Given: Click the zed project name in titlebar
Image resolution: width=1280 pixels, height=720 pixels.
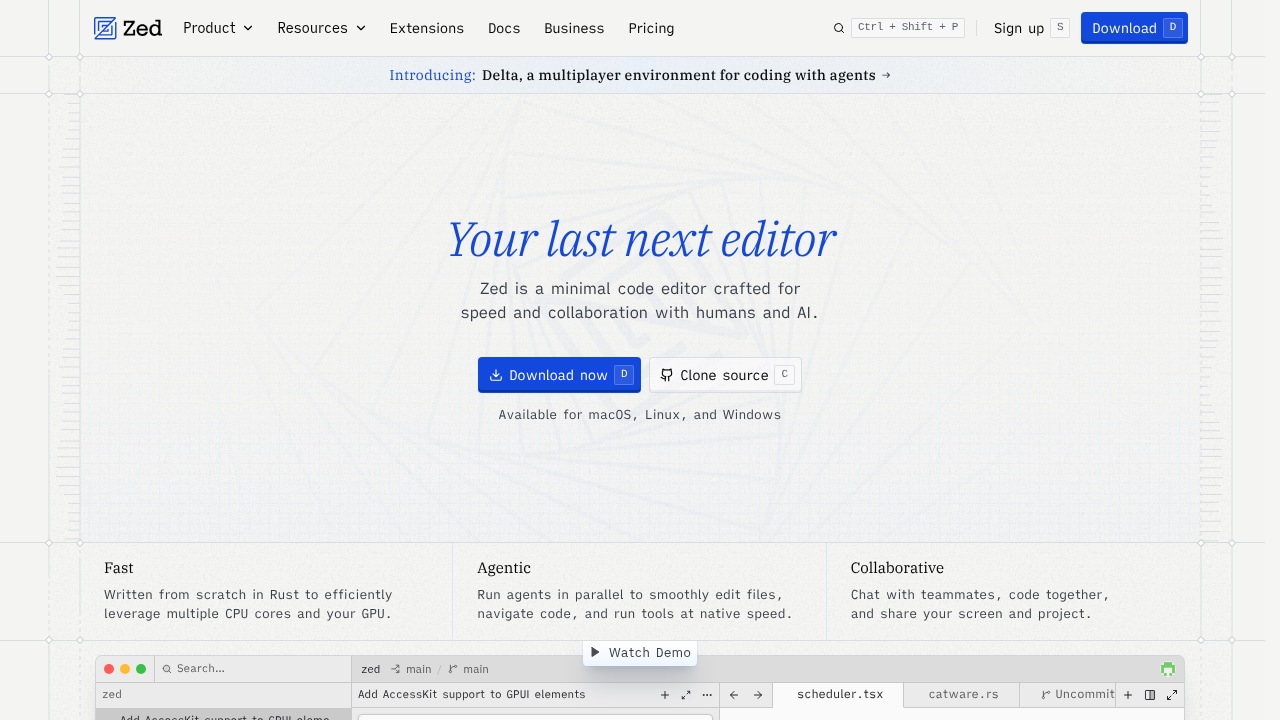Looking at the screenshot, I should pos(371,669).
